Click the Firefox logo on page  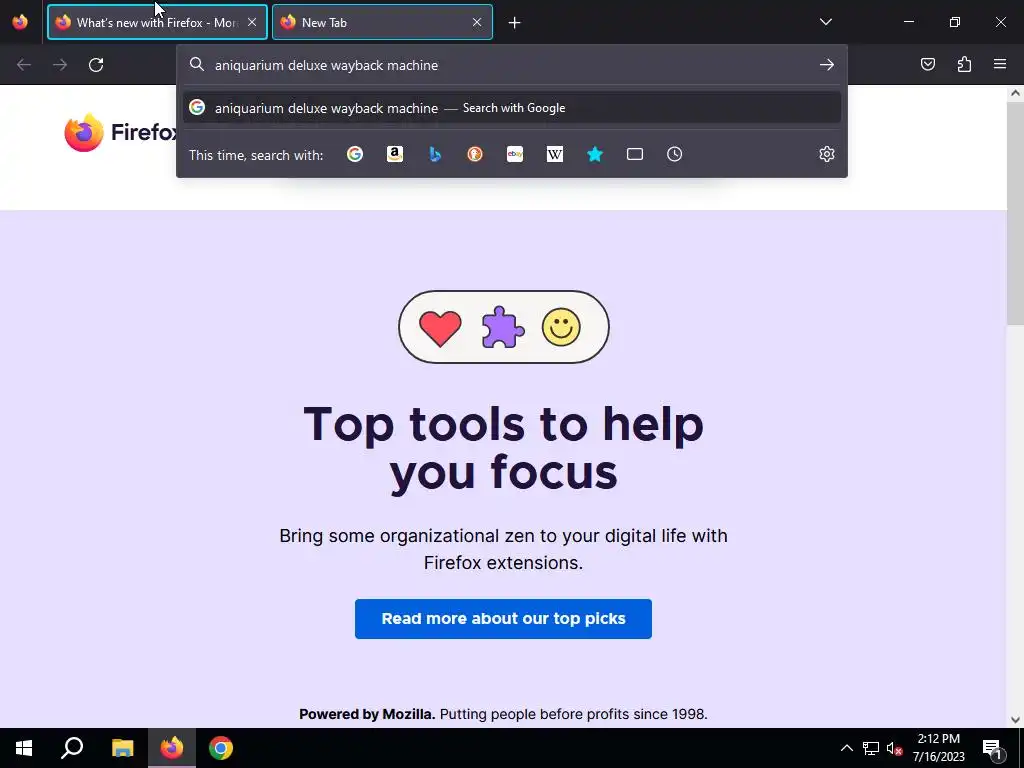coord(120,133)
